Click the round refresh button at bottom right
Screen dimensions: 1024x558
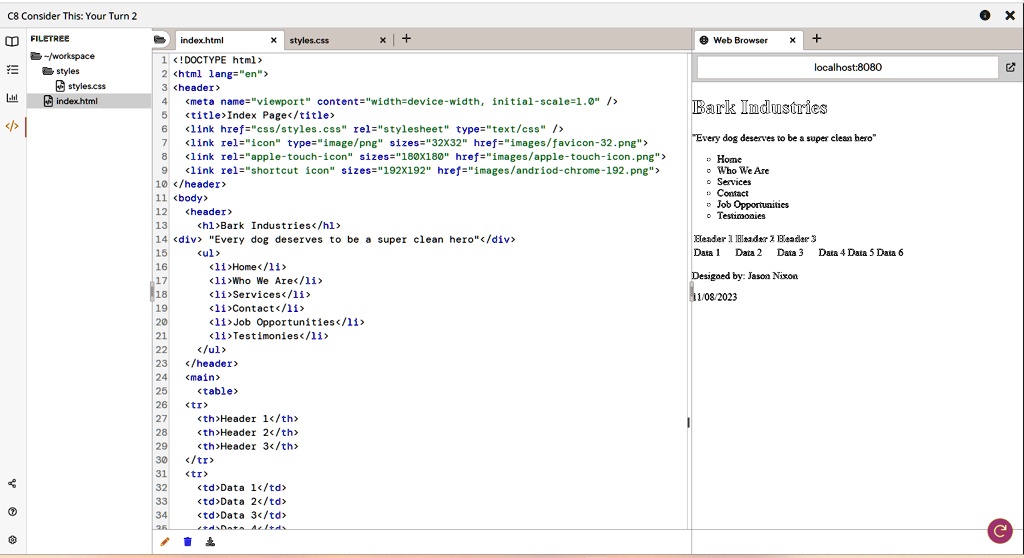[1000, 531]
